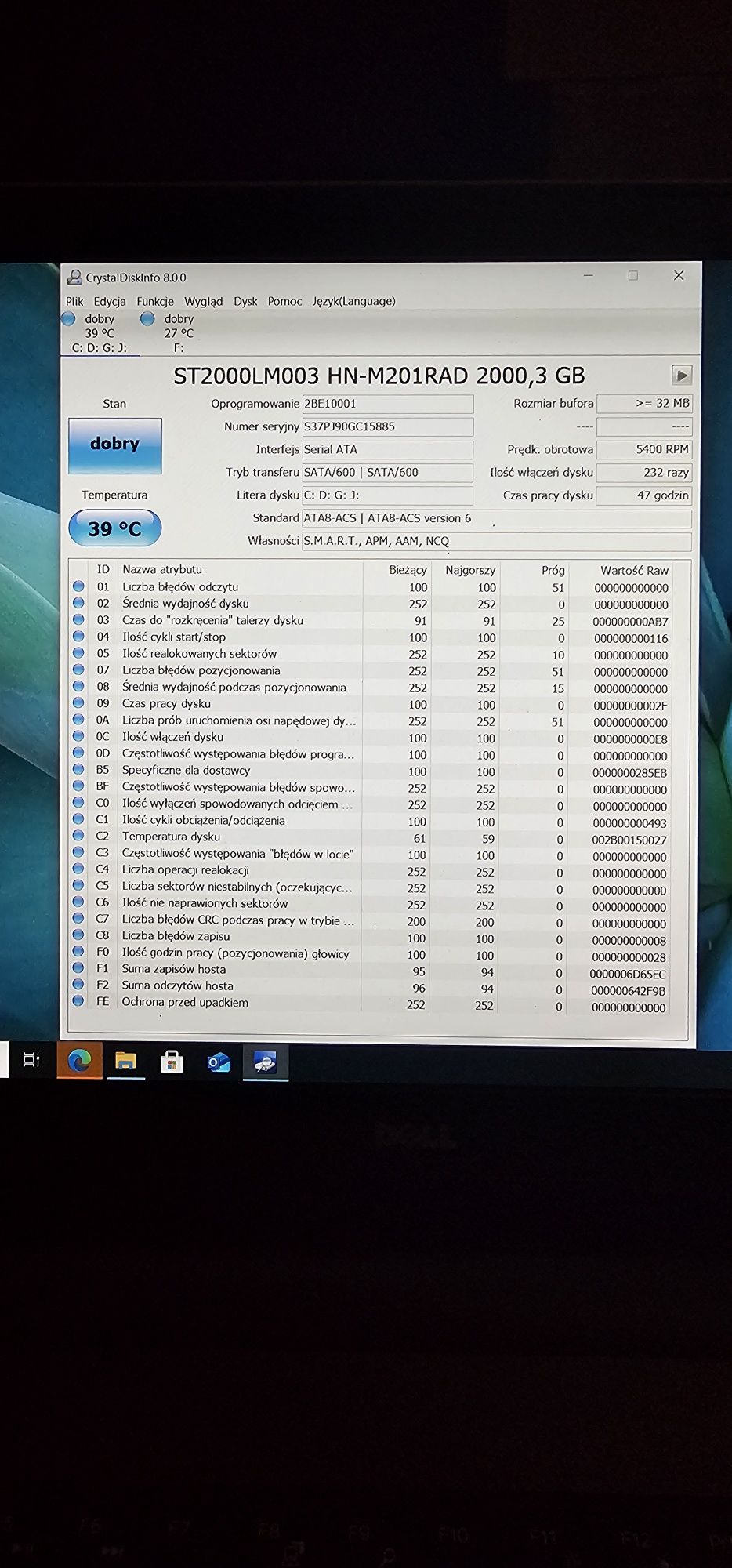Click the 39 °C temperature indicator
Screen dimensions: 732x1568
[x=115, y=528]
